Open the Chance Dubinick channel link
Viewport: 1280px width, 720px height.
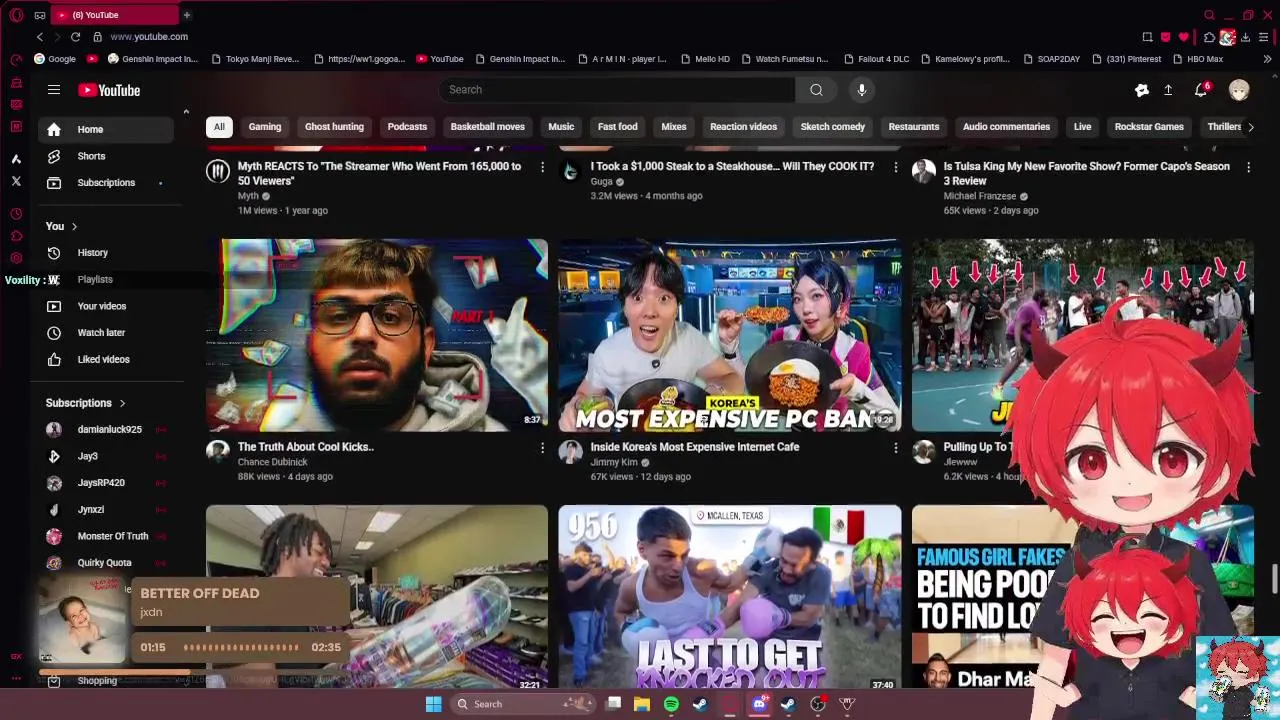pyautogui.click(x=272, y=462)
